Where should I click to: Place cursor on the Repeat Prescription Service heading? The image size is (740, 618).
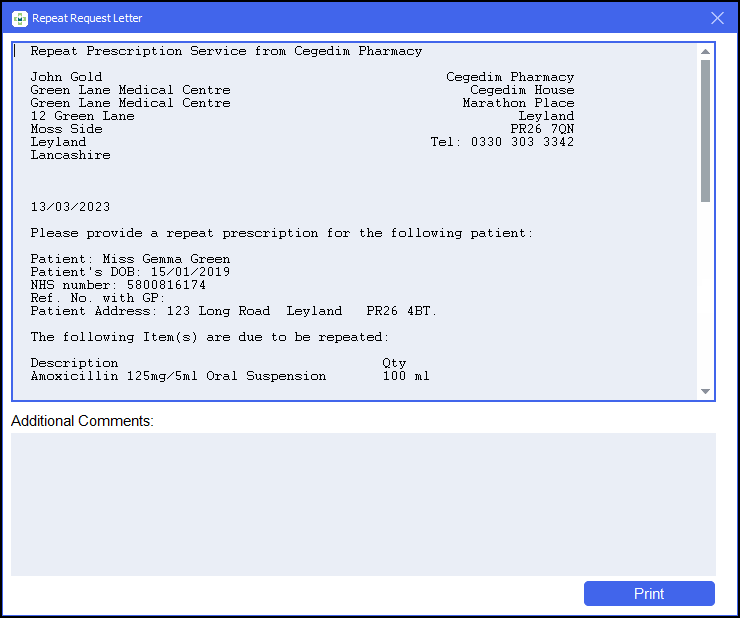click(x=226, y=51)
